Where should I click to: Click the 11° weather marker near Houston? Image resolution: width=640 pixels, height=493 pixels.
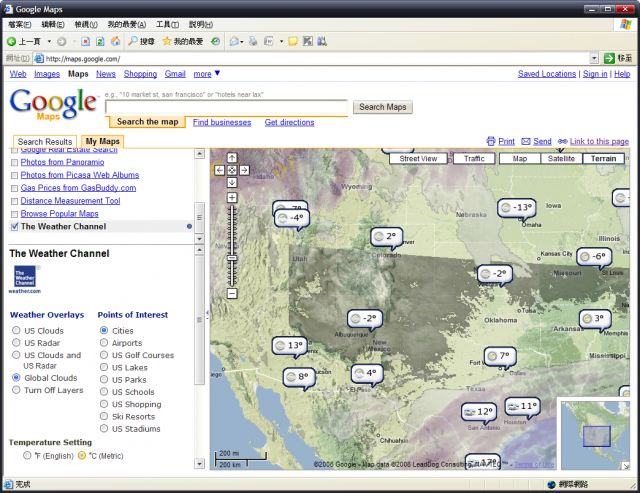tap(522, 406)
